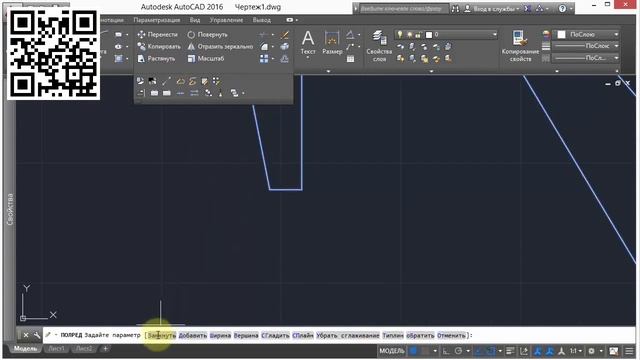
Task: Click the Break icon in expanded panel
Action: pos(154,93)
